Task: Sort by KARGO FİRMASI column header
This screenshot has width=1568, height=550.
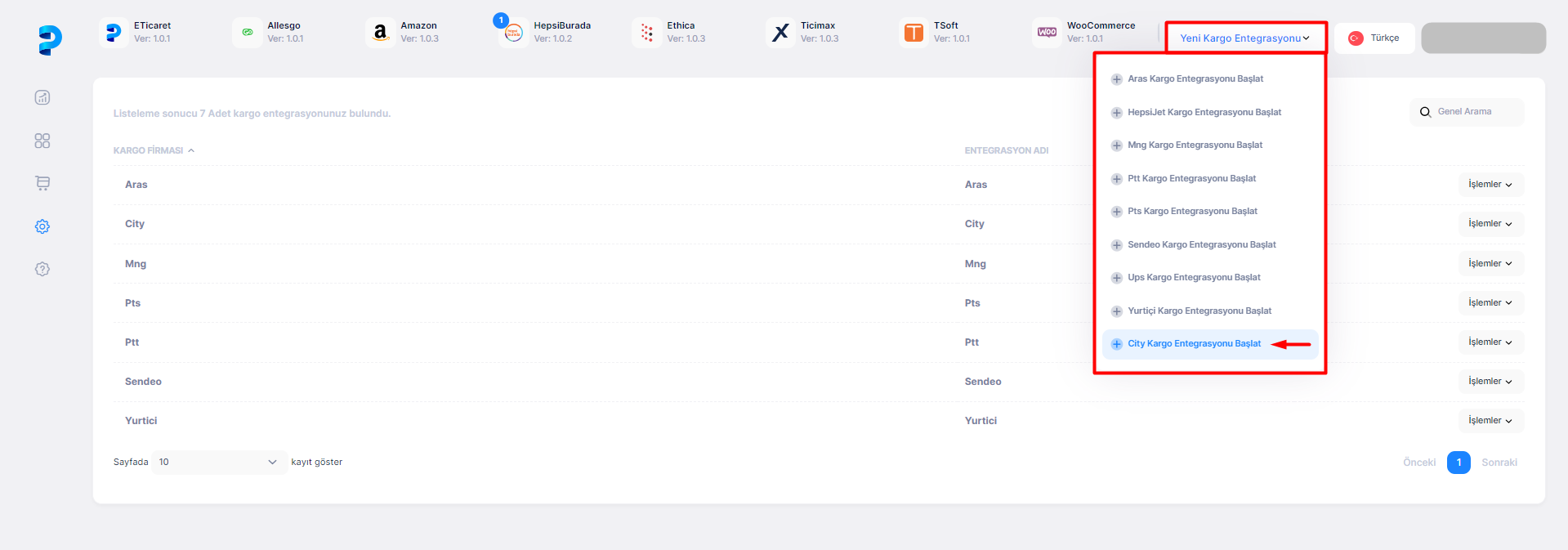Action: pyautogui.click(x=154, y=150)
